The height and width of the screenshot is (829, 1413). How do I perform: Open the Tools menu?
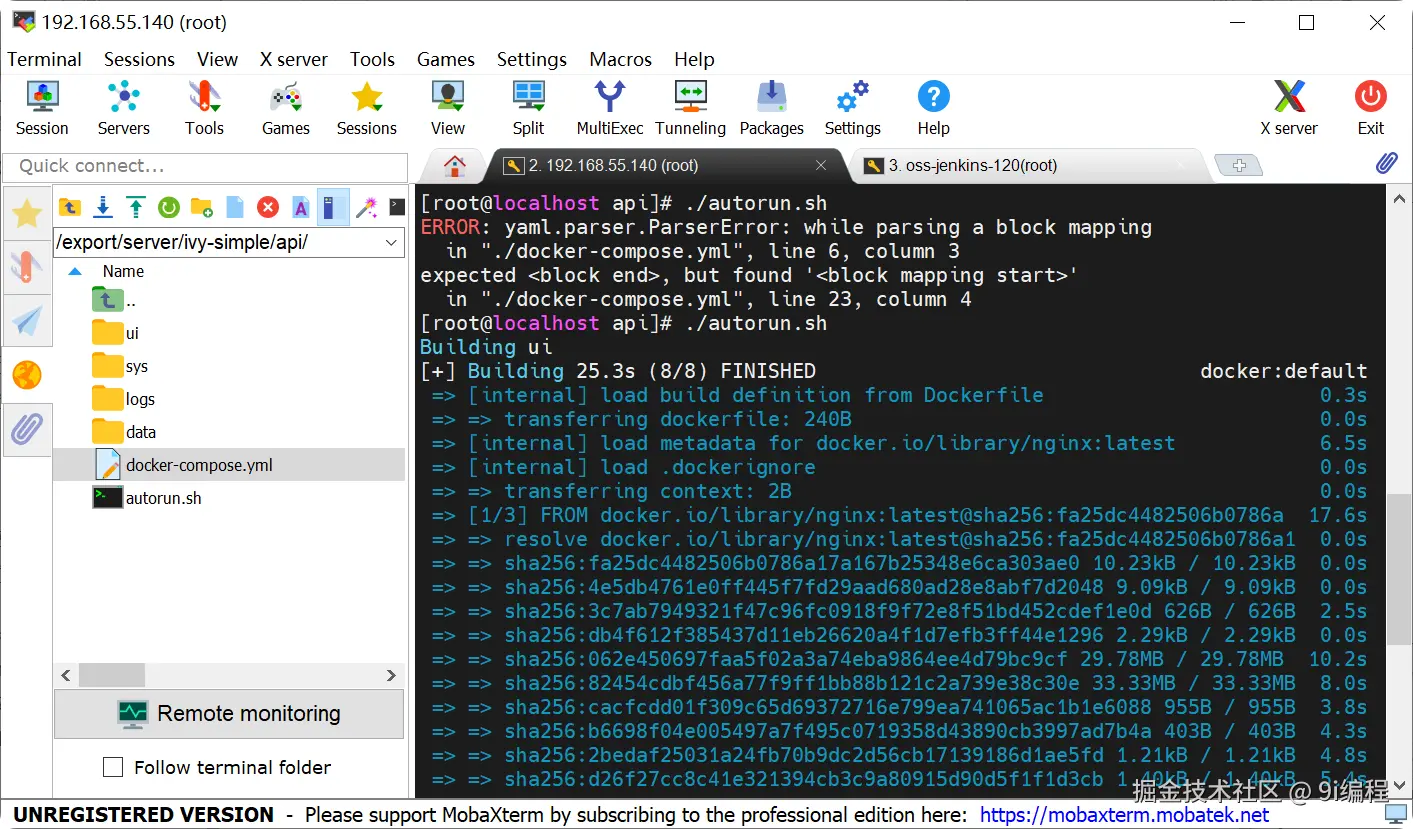point(372,59)
